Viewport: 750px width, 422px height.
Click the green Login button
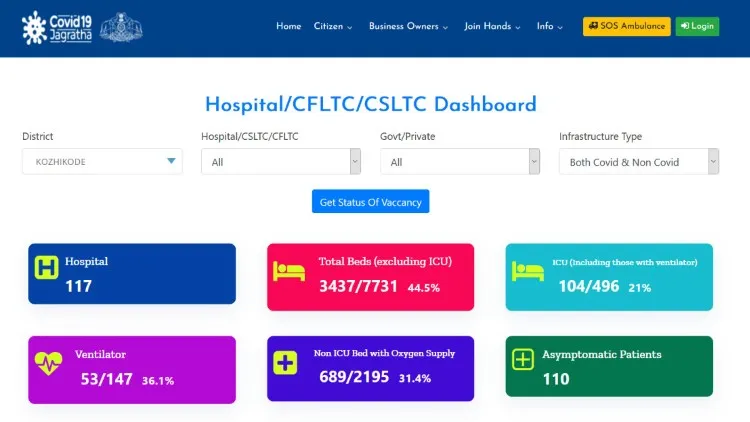pyautogui.click(x=697, y=26)
